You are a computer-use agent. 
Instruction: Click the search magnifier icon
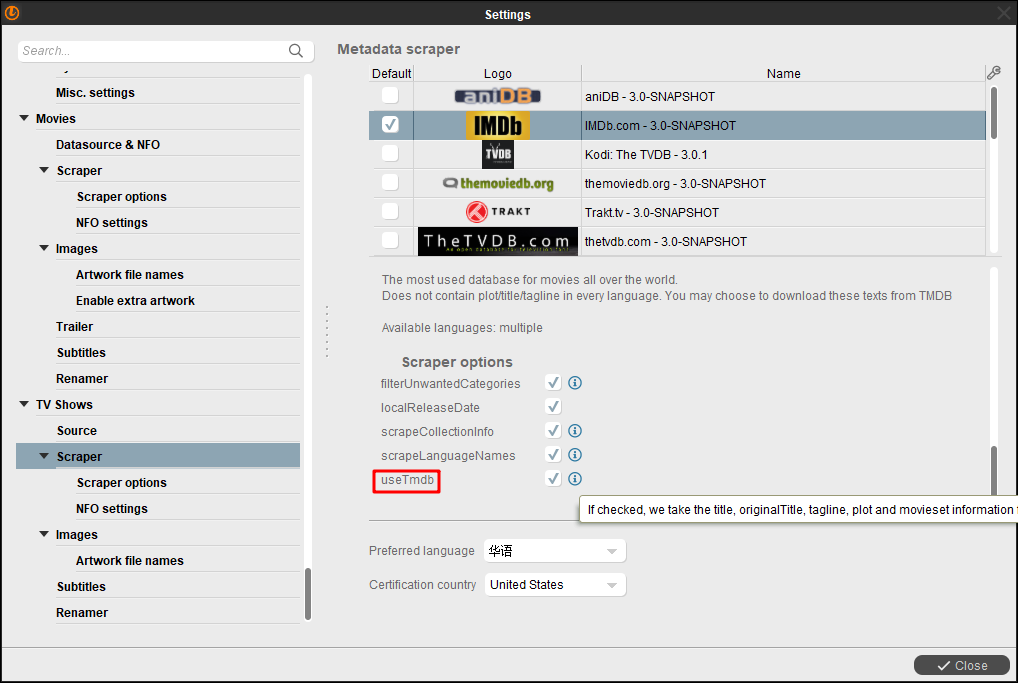pyautogui.click(x=295, y=51)
